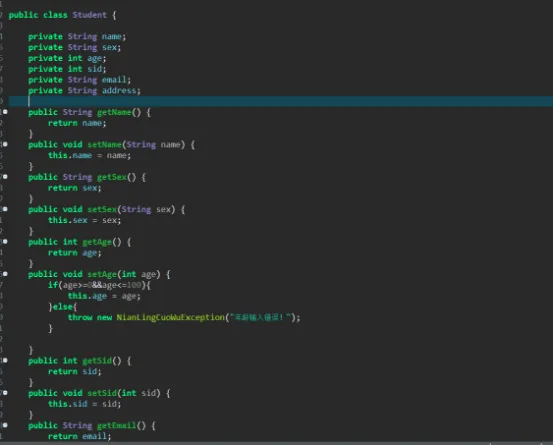Collapse the setSid(int sid) method fold marker

tap(5, 393)
